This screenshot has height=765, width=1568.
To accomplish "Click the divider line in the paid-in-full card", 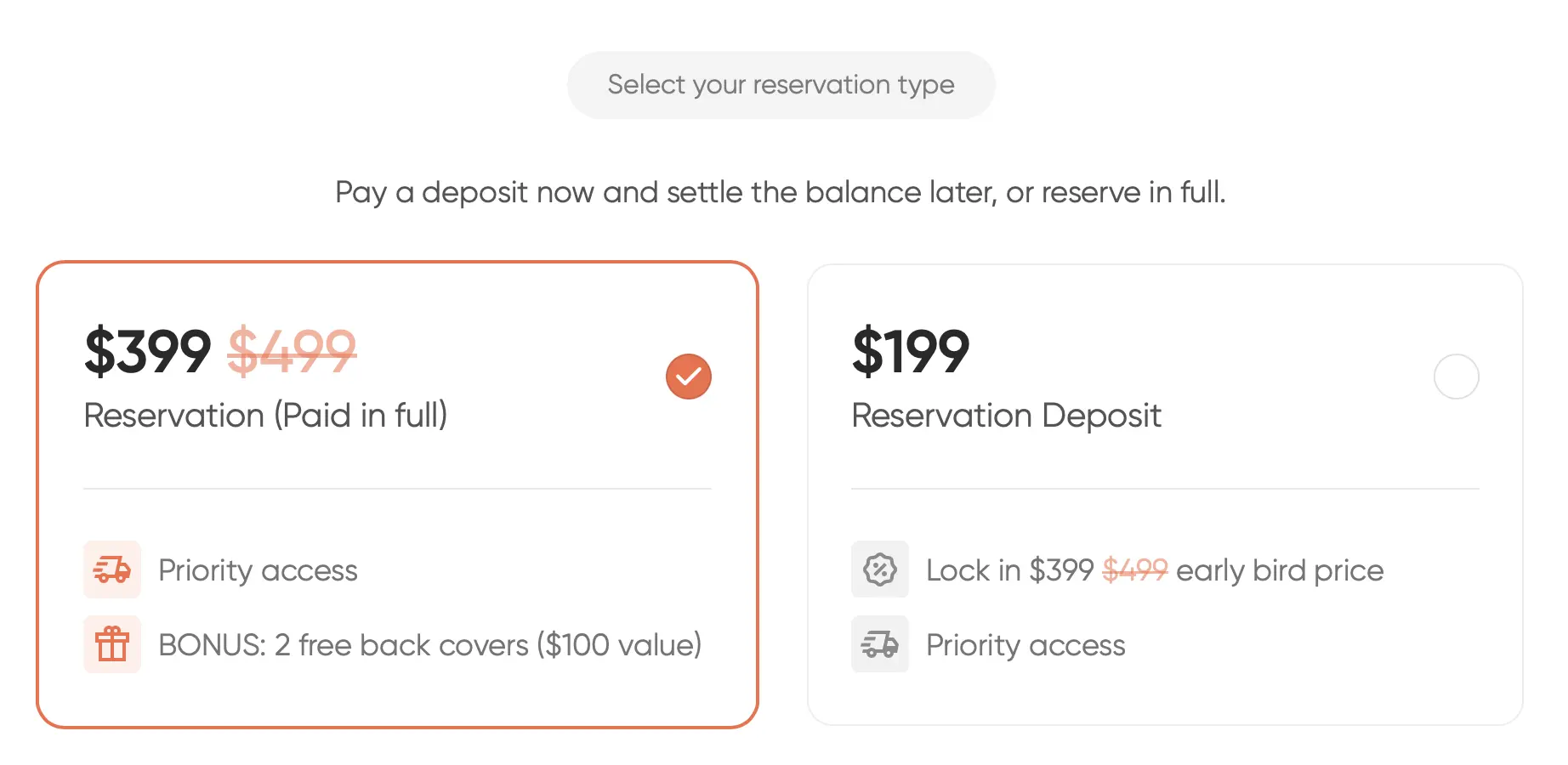I will 397,489.
